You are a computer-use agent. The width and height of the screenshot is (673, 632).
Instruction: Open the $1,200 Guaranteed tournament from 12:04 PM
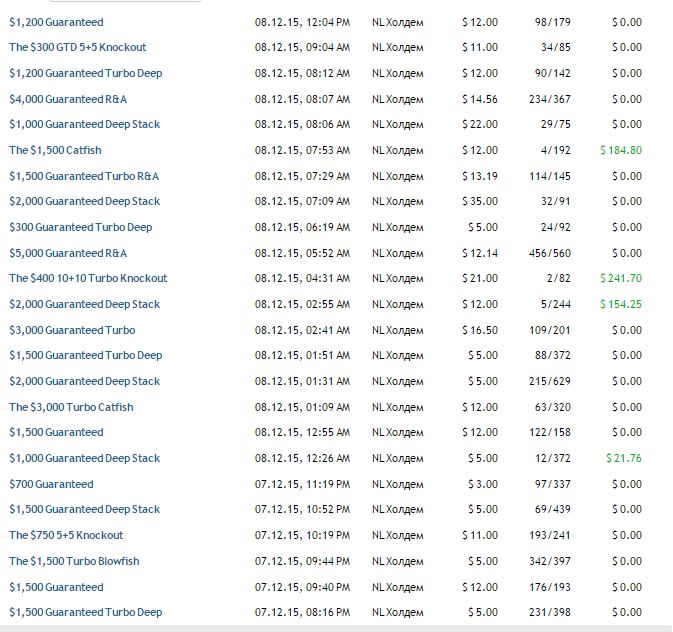pos(56,22)
